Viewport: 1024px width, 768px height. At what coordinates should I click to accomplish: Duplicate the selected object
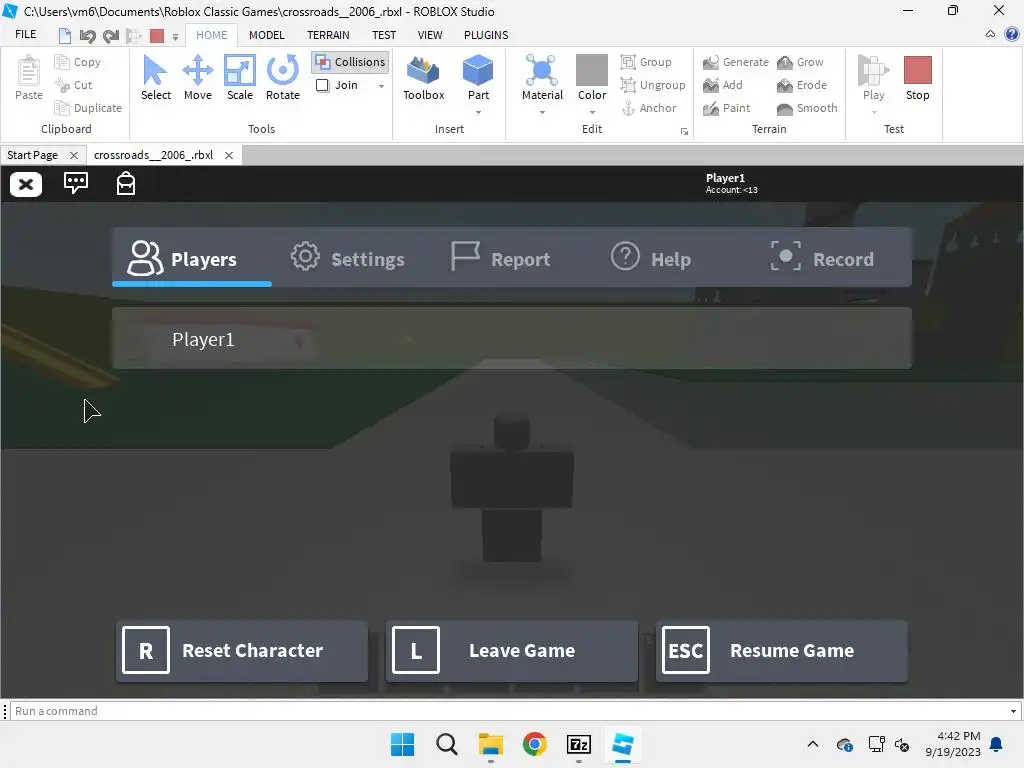coord(88,108)
